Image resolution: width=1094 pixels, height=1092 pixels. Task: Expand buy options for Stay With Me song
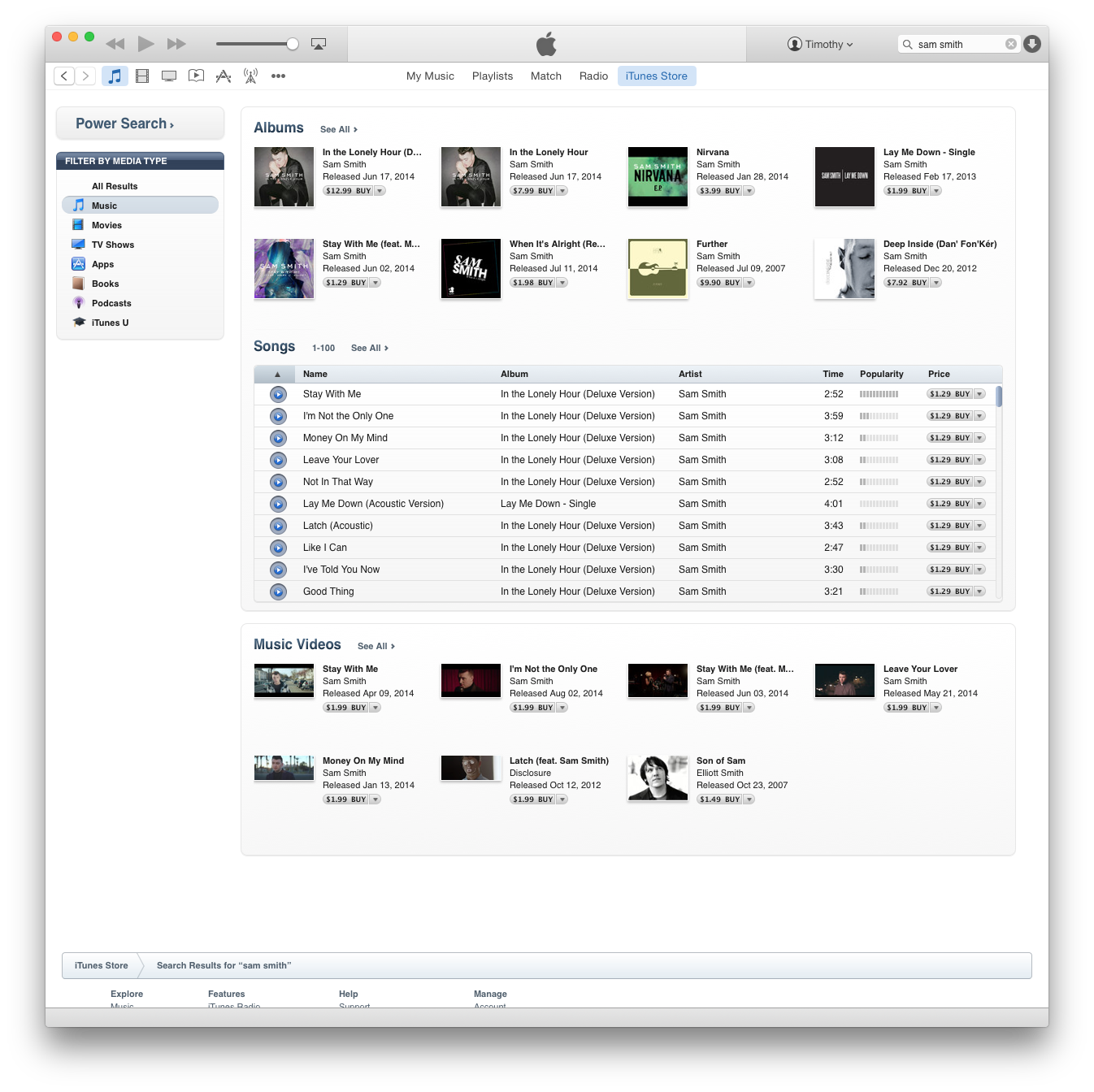[x=980, y=394]
